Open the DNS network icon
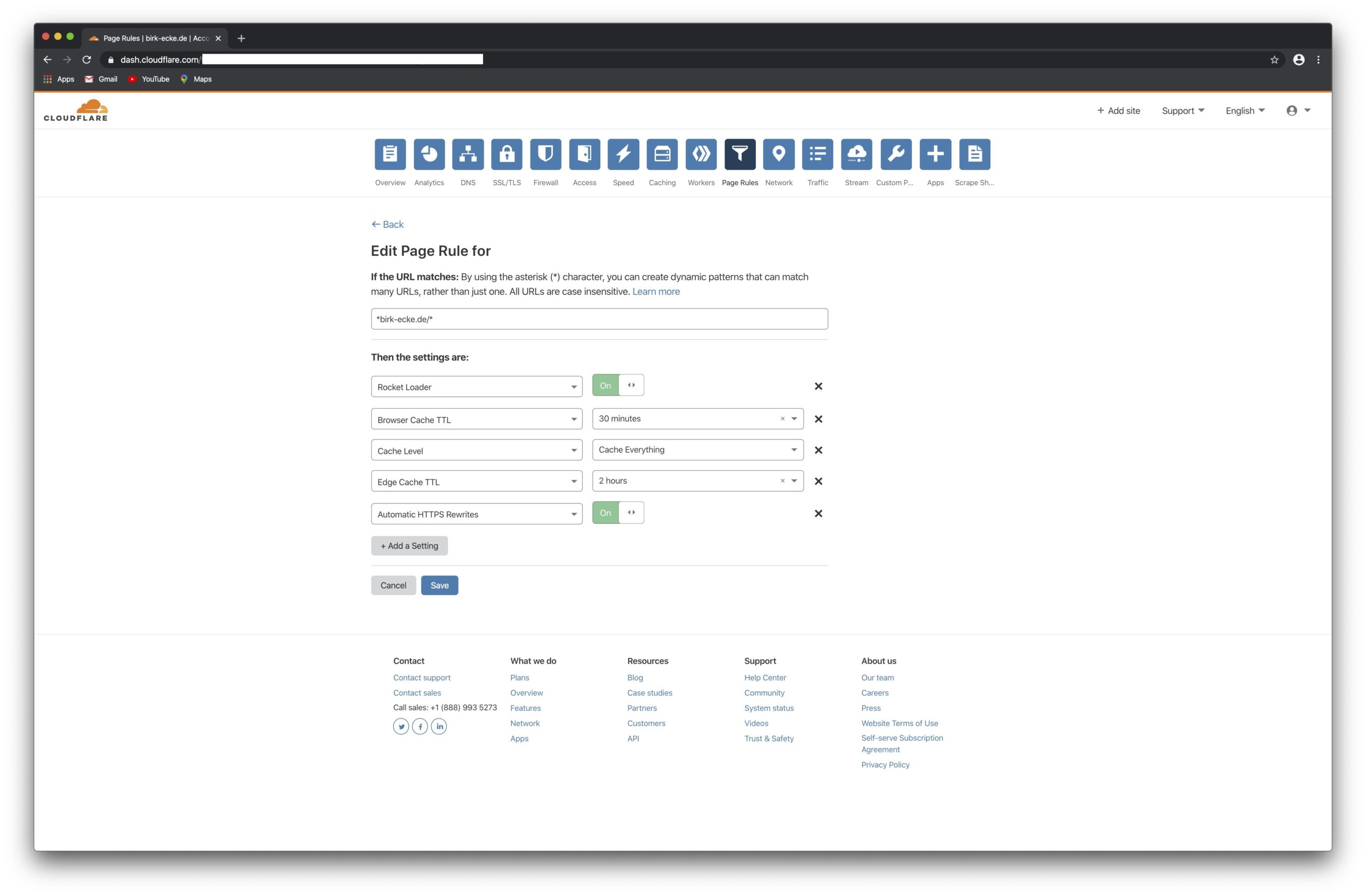The width and height of the screenshot is (1366, 896). 468,154
